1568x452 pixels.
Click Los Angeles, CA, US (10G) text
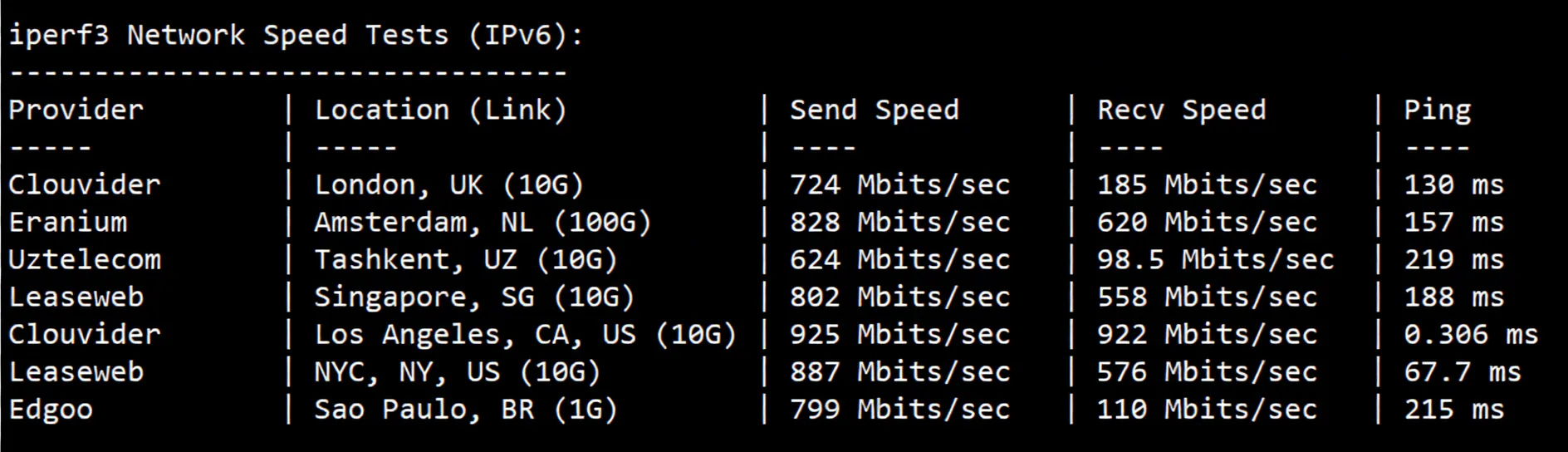(525, 334)
